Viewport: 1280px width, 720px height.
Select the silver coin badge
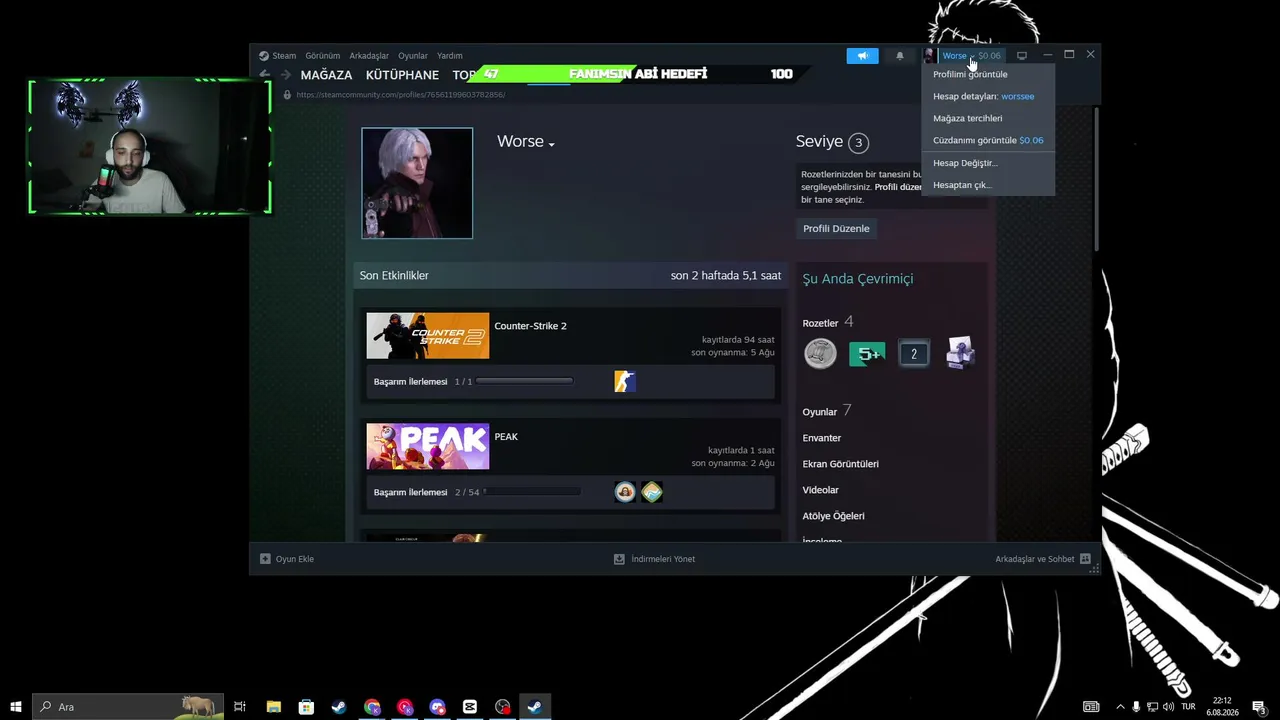click(x=820, y=353)
